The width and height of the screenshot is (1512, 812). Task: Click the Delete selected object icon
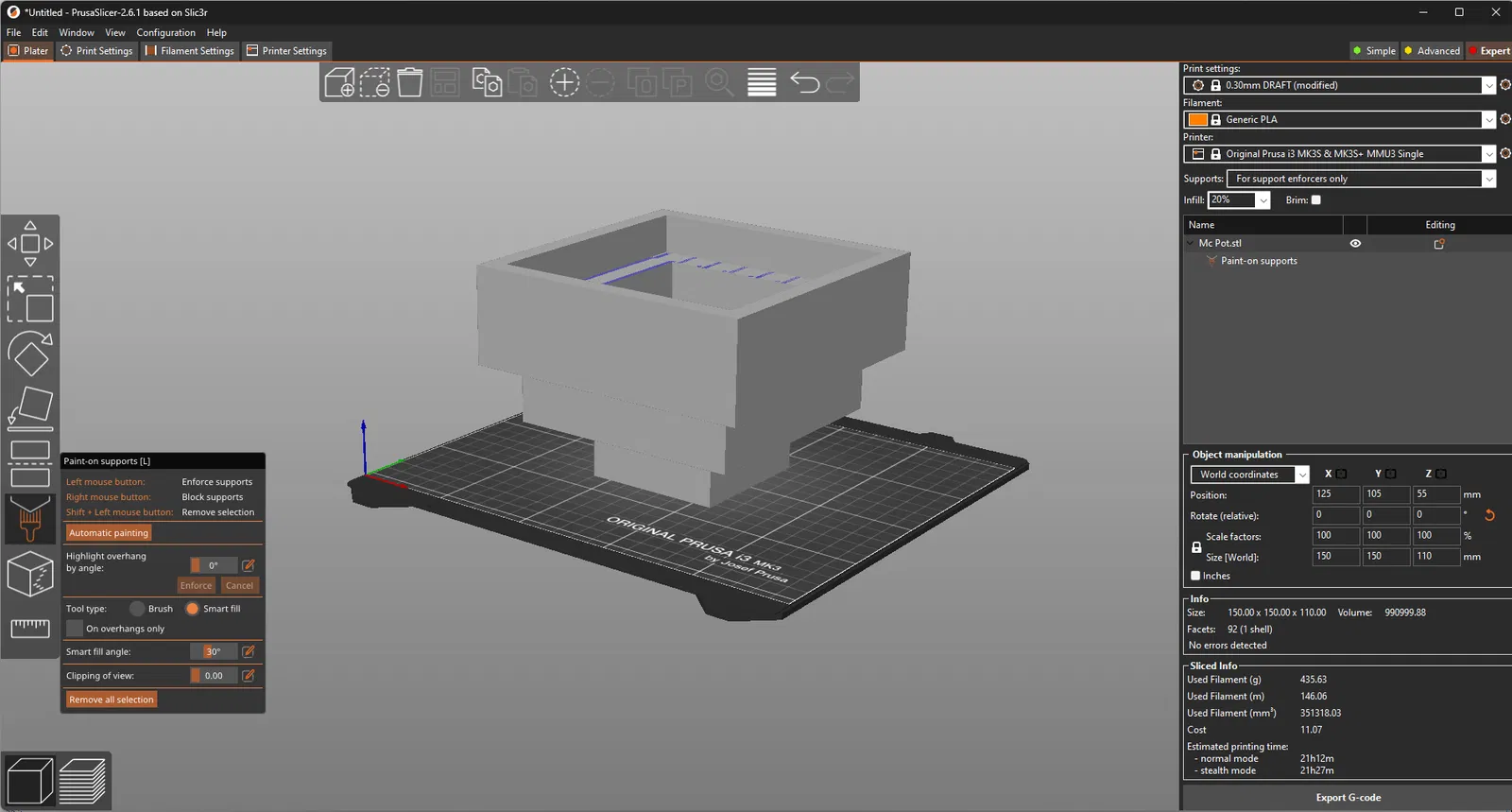[x=374, y=82]
